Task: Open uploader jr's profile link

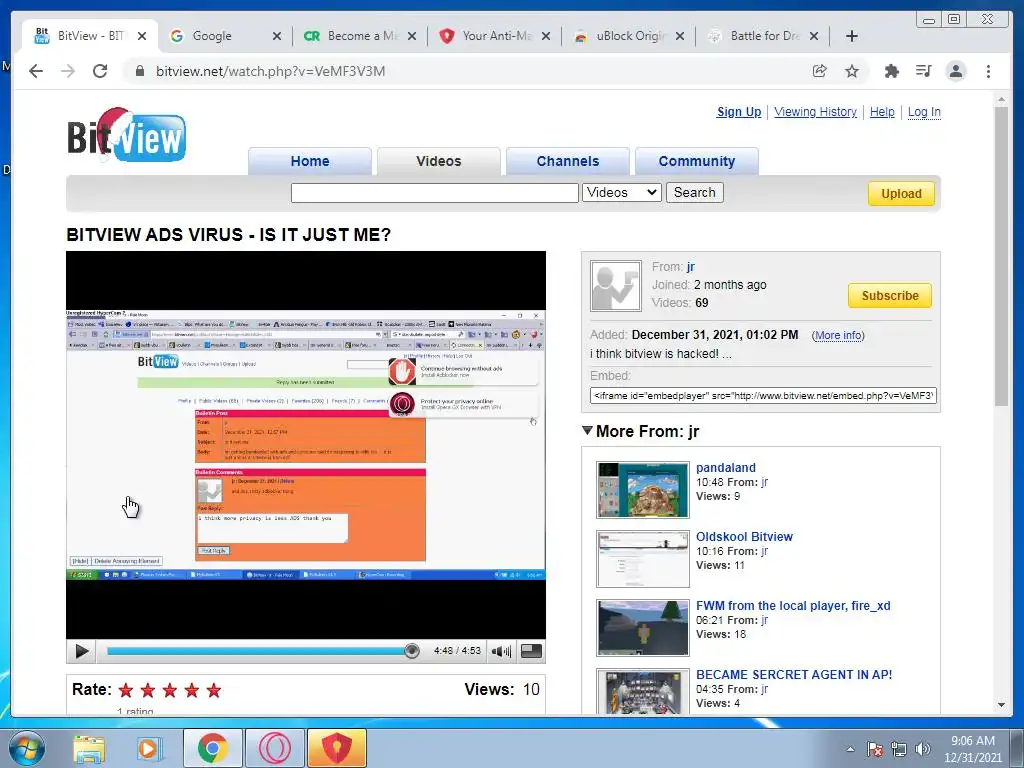Action: (691, 266)
